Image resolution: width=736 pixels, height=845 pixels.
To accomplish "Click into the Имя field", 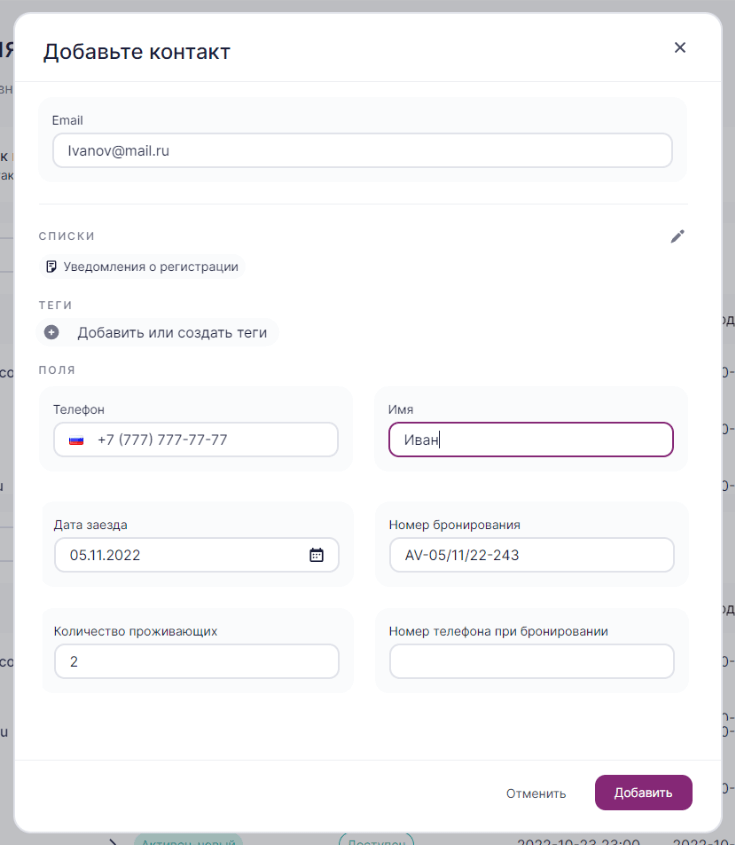I will (x=531, y=440).
